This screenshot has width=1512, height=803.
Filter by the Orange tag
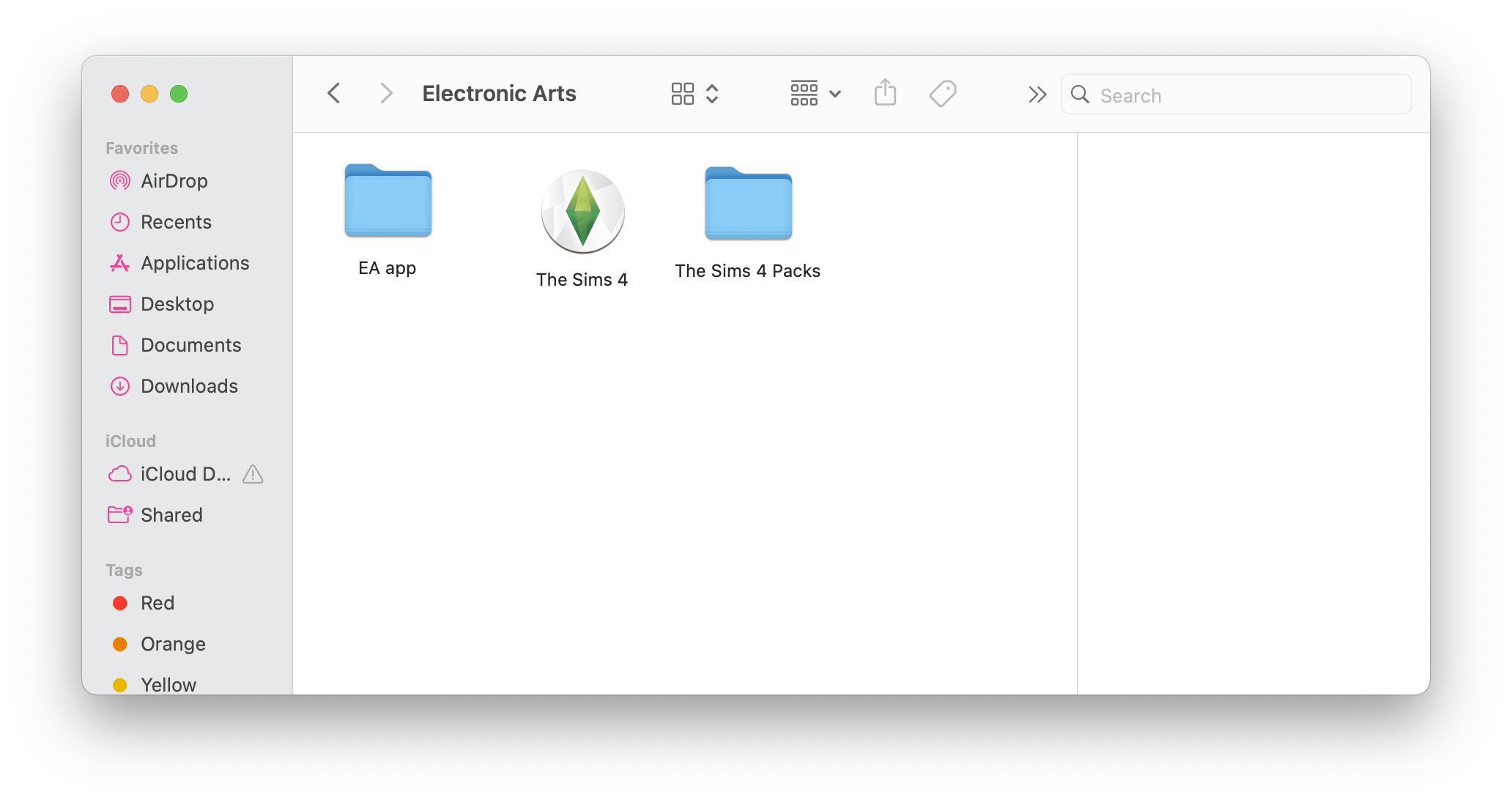pos(172,644)
